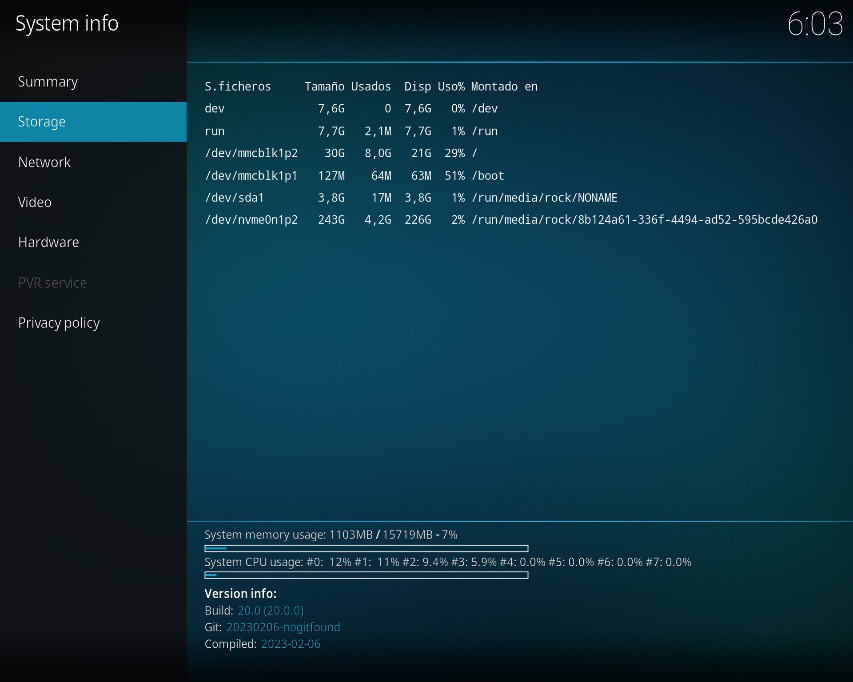
Task: Click the 226G available value
Action: point(418,220)
